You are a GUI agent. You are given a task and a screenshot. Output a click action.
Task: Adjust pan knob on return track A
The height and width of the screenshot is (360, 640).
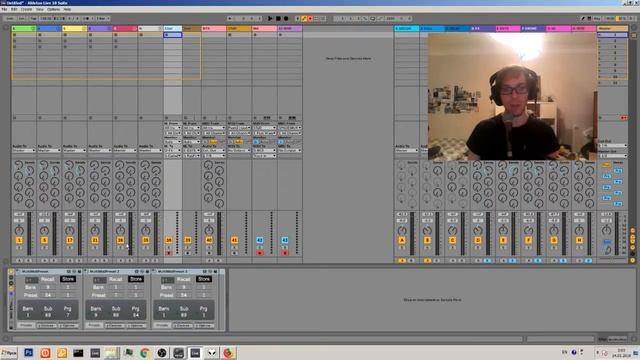pyautogui.click(x=402, y=230)
